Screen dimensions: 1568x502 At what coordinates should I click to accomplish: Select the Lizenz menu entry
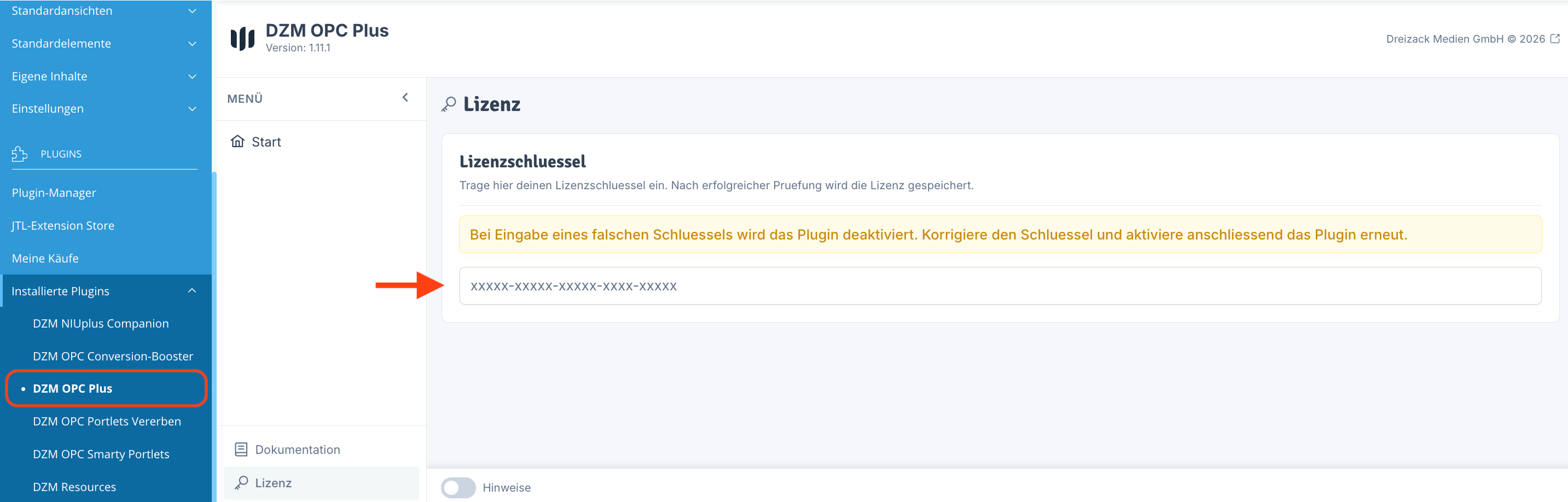(x=321, y=482)
